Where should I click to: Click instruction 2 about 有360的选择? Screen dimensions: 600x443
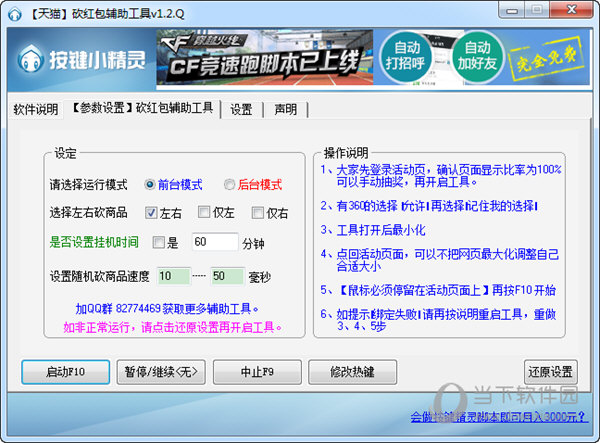pyautogui.click(x=429, y=206)
